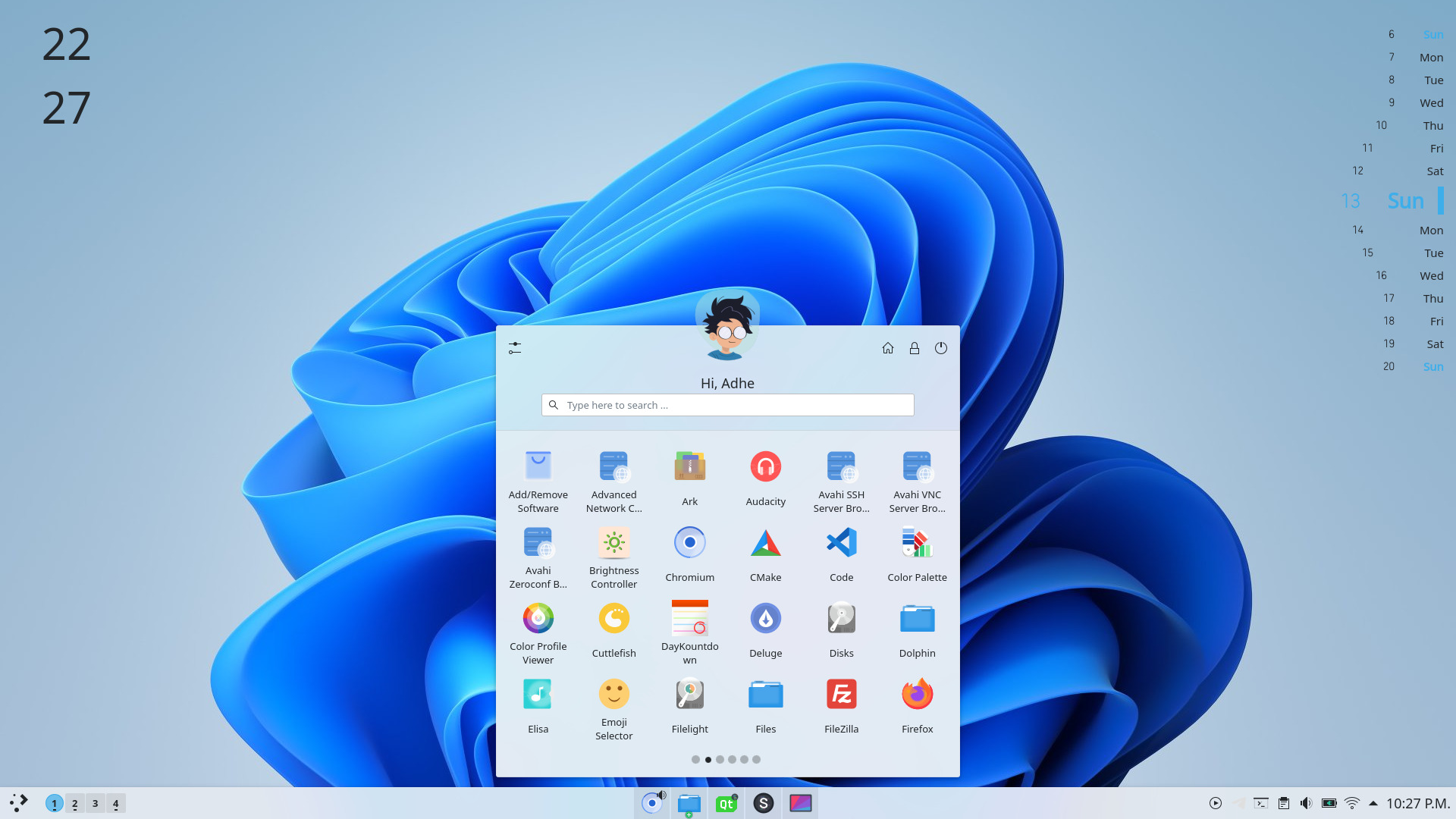Switch to virtual desktop 3
This screenshot has height=819, width=1456.
click(x=95, y=803)
